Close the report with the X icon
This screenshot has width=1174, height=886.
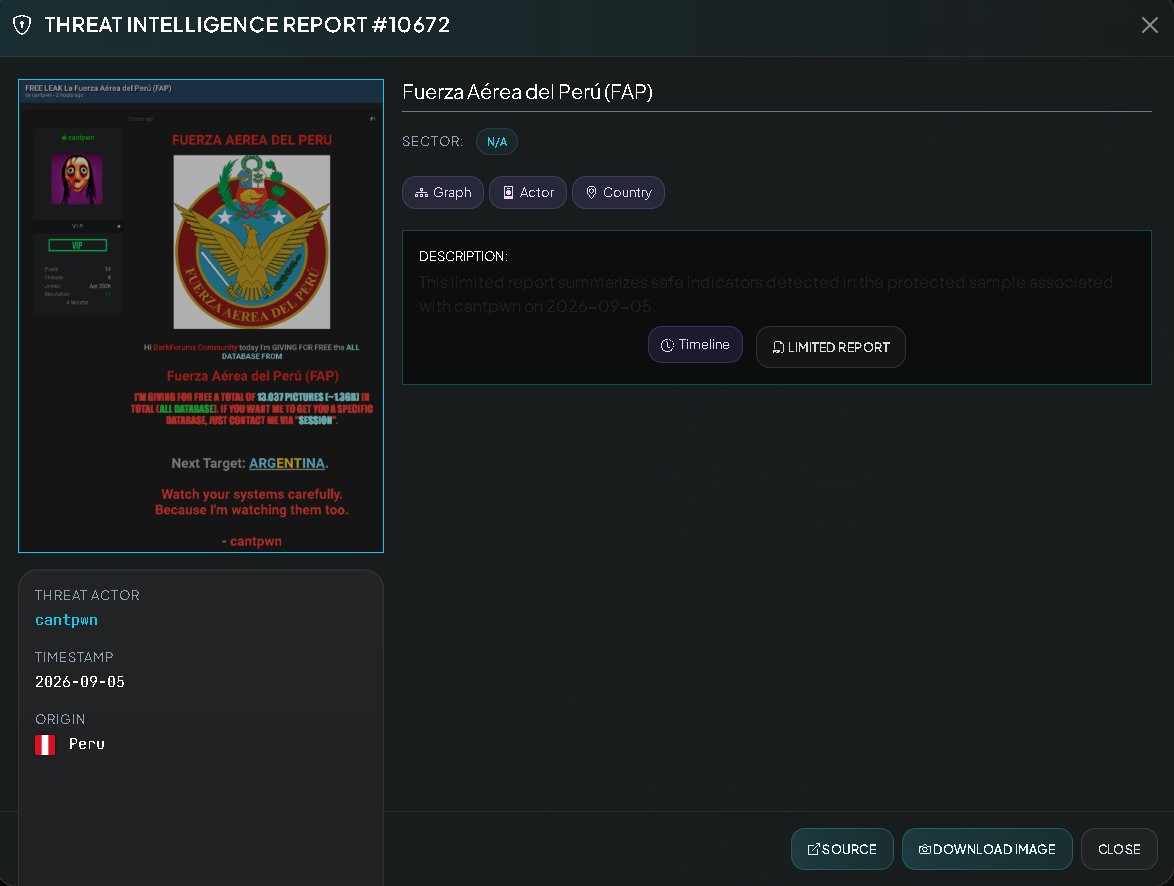1149,25
